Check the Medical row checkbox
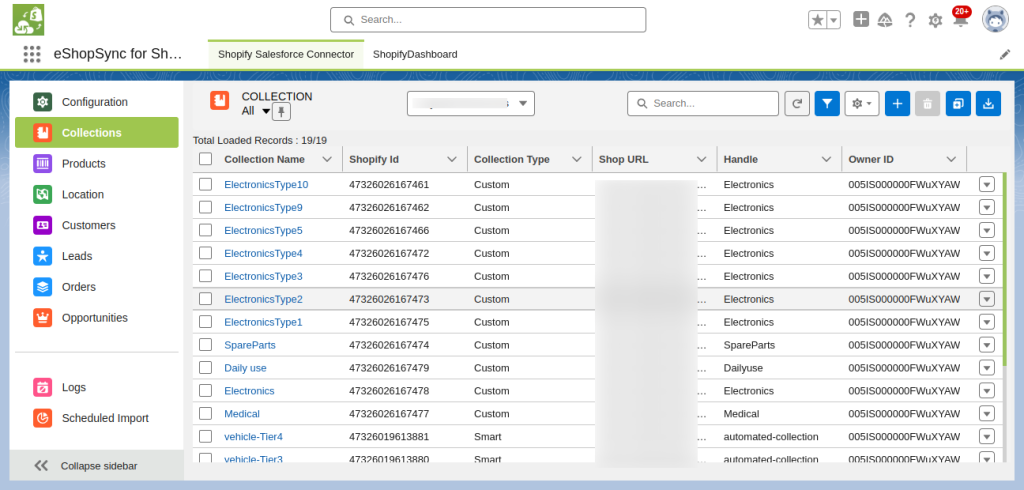Viewport: 1024px width, 490px height. tap(206, 414)
